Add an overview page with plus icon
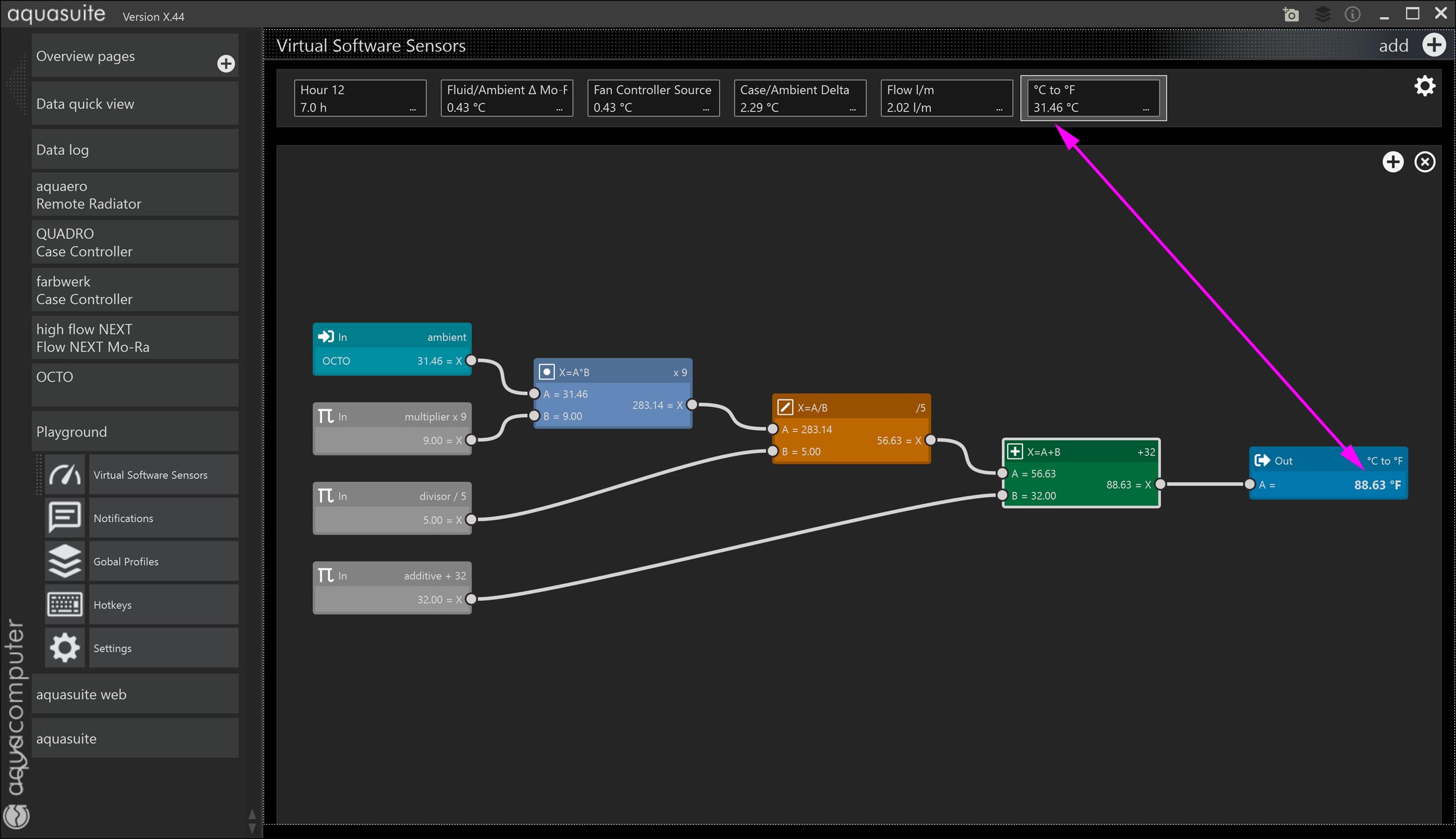This screenshot has height=839, width=1456. click(226, 64)
